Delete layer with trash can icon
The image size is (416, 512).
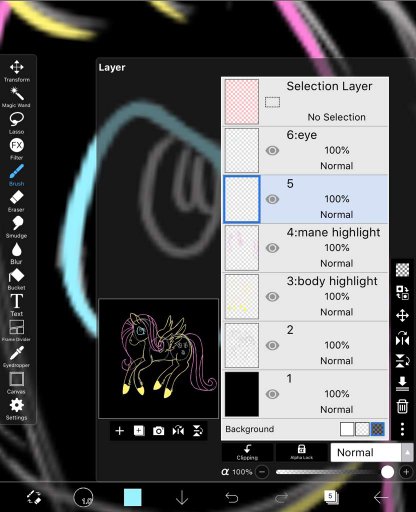pyautogui.click(x=402, y=406)
